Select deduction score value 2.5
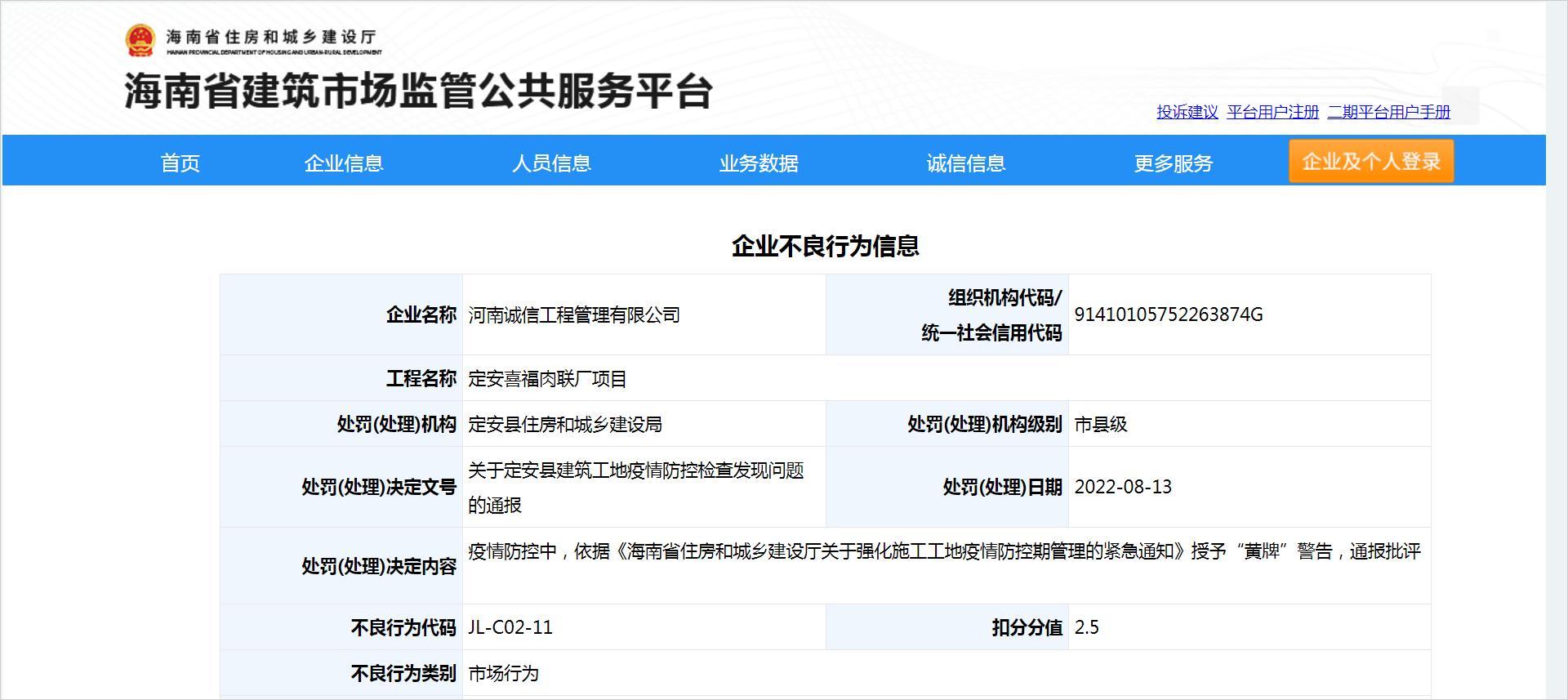1568x700 pixels. 1087,627
